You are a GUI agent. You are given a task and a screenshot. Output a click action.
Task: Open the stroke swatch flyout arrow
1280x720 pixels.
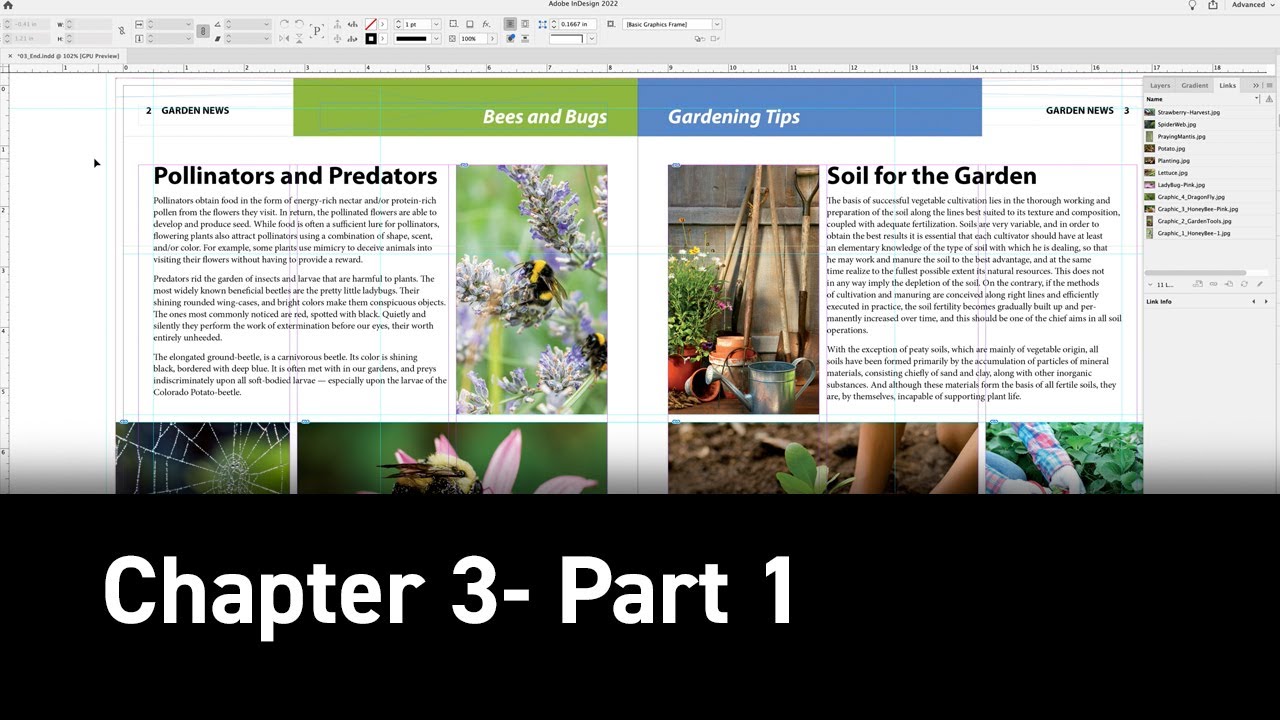tap(383, 38)
